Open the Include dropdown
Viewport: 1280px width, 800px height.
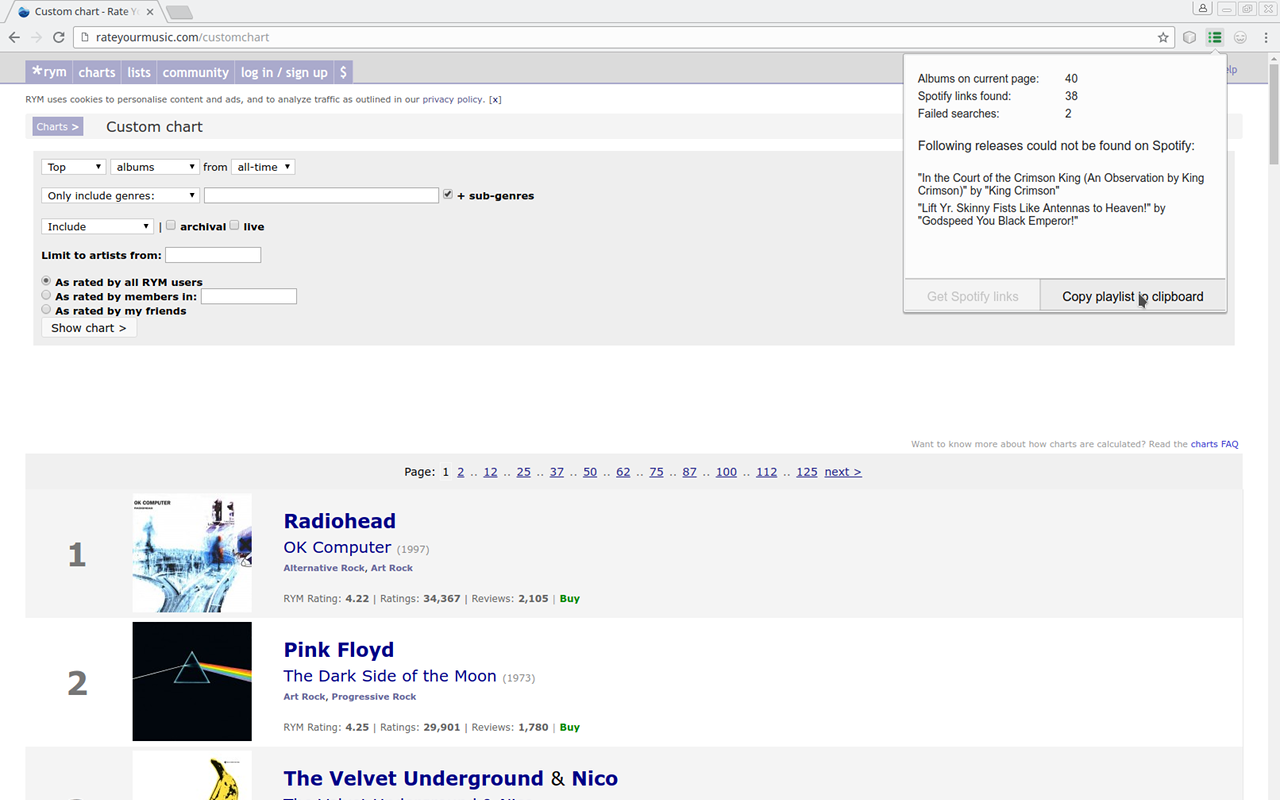coord(98,227)
